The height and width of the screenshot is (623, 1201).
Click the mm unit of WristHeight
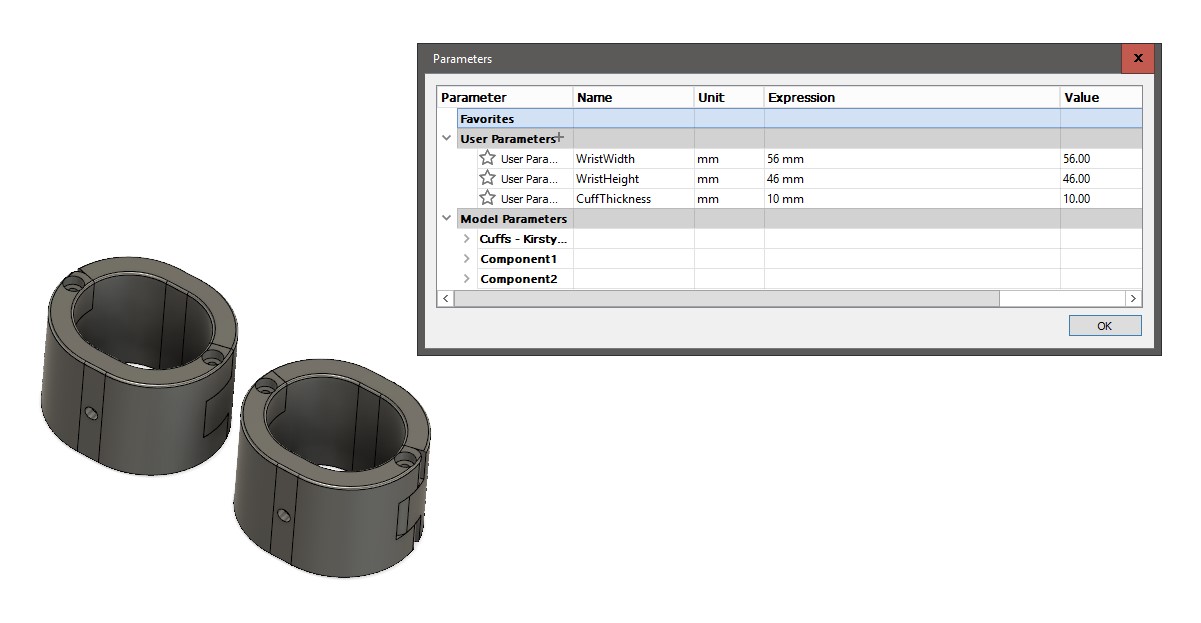point(729,179)
